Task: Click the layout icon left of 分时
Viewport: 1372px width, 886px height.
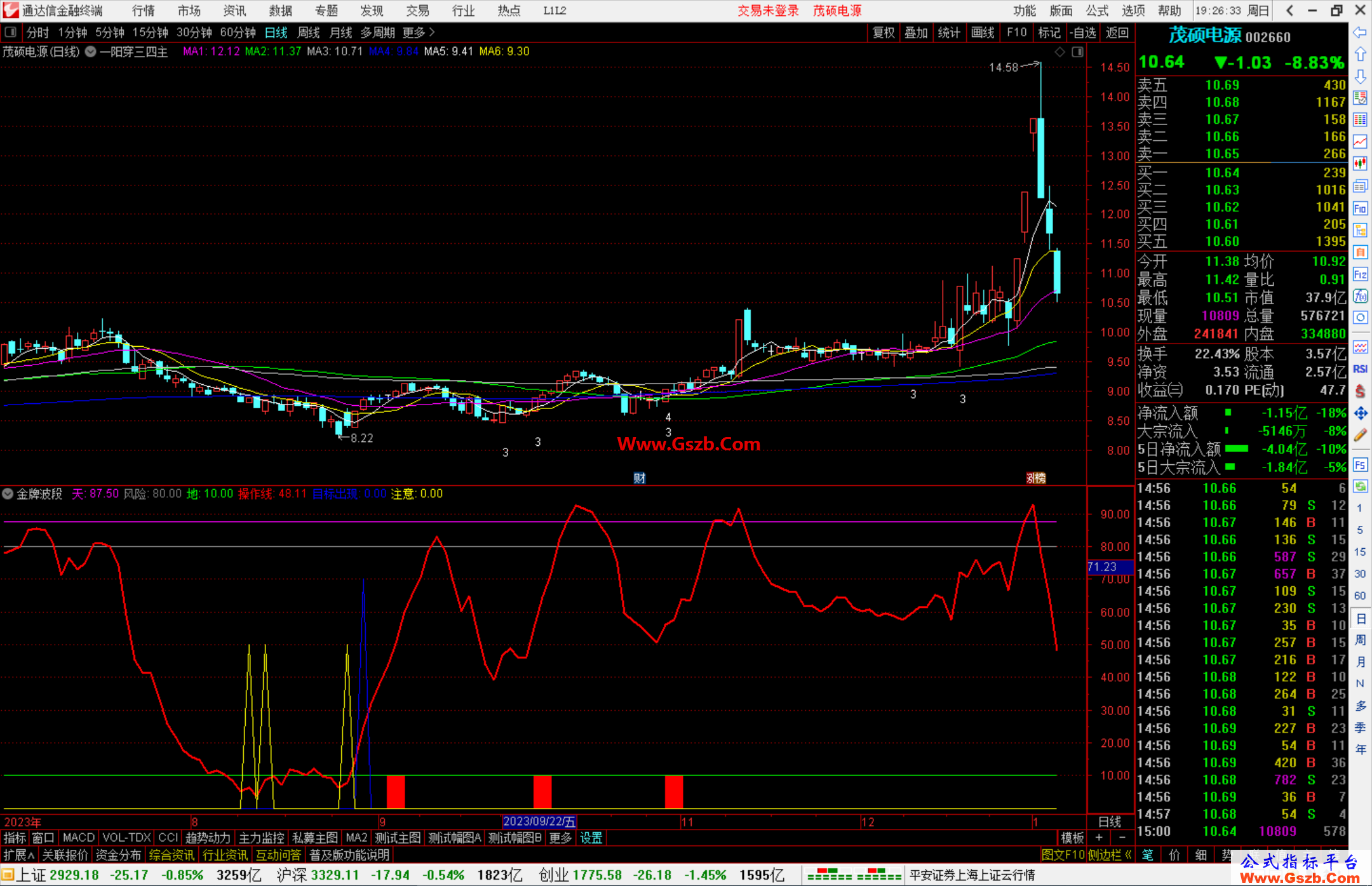Action: [x=10, y=32]
